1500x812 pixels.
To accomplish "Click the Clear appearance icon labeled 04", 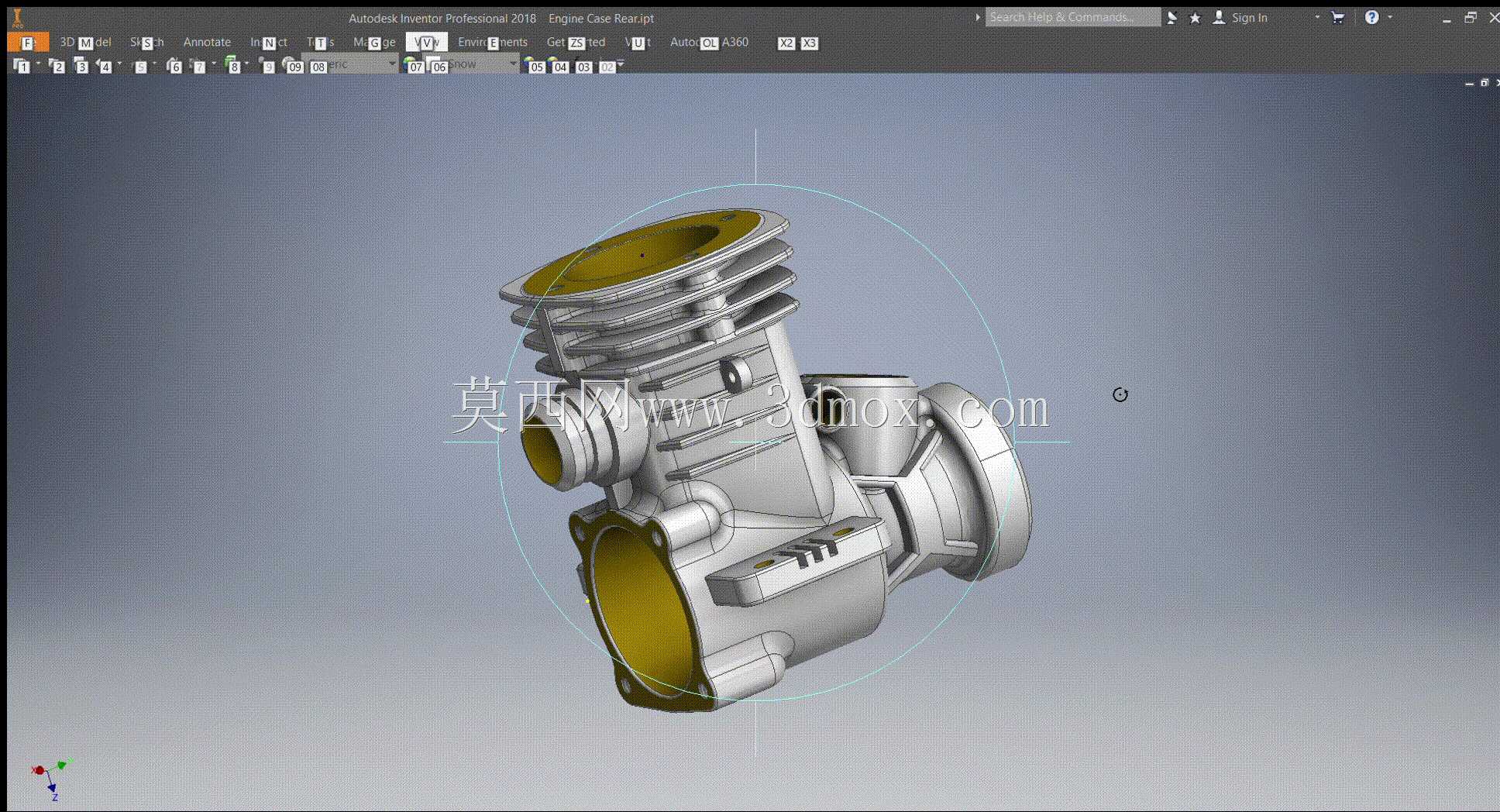I will coord(558,65).
